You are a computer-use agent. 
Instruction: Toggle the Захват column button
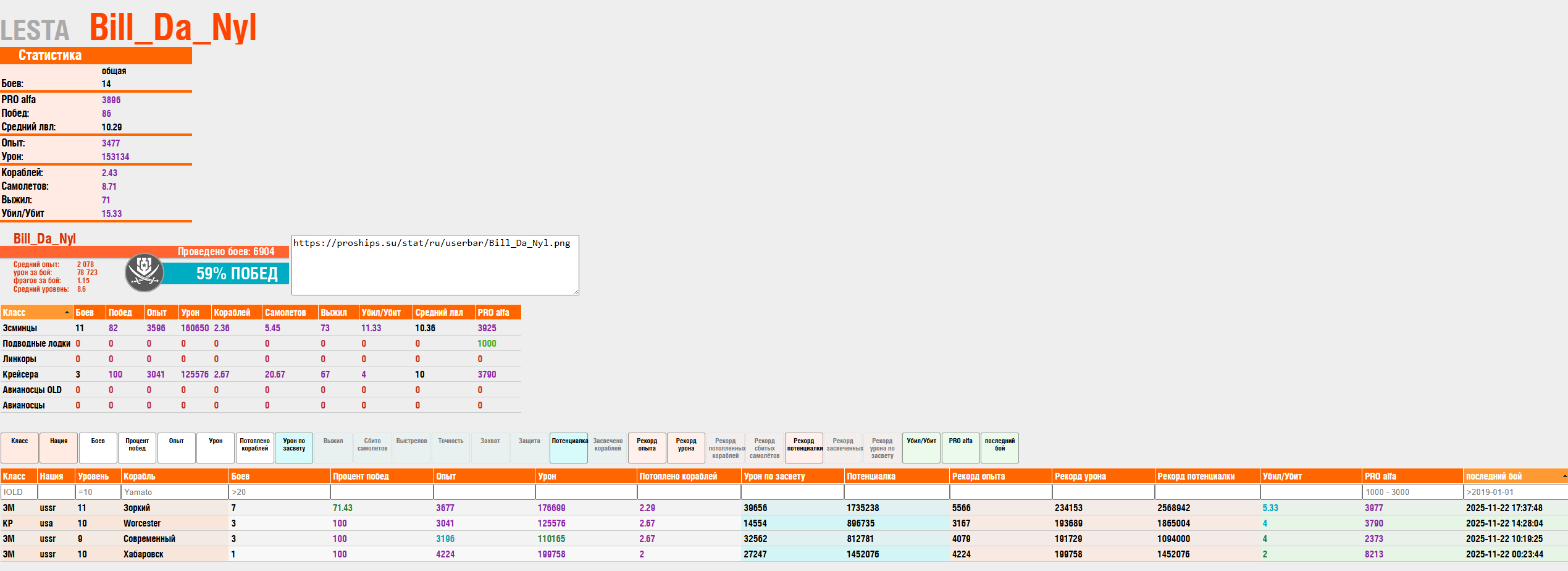coord(490,448)
